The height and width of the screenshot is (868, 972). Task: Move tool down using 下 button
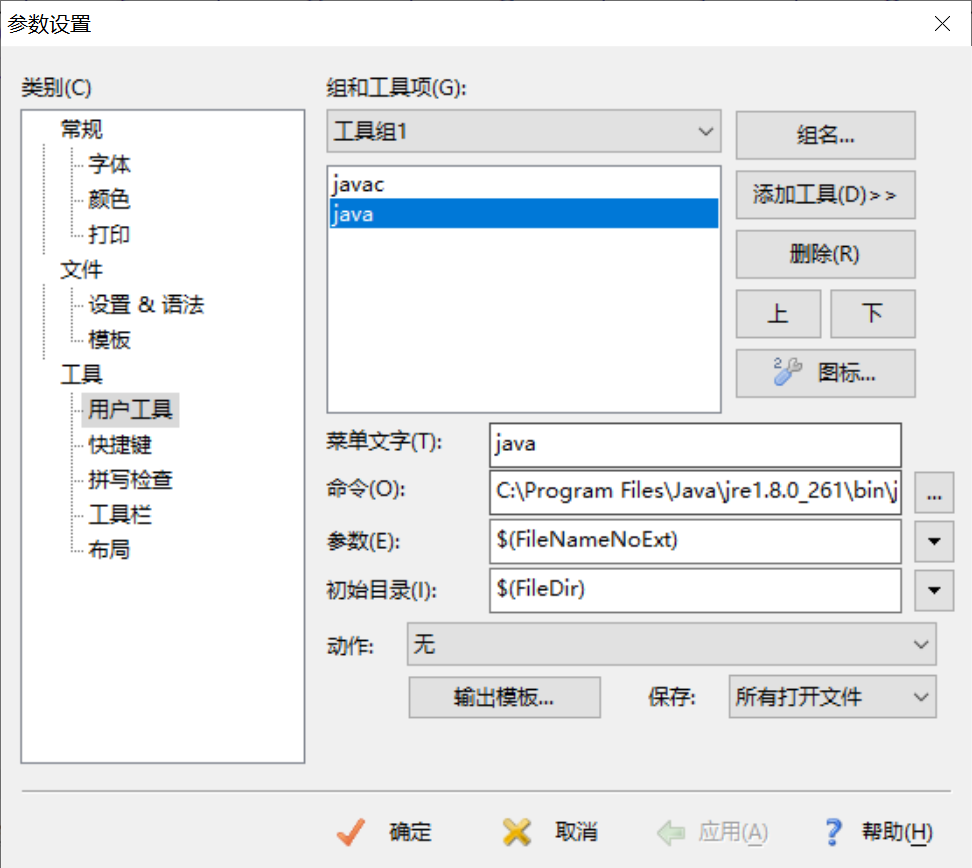871,313
